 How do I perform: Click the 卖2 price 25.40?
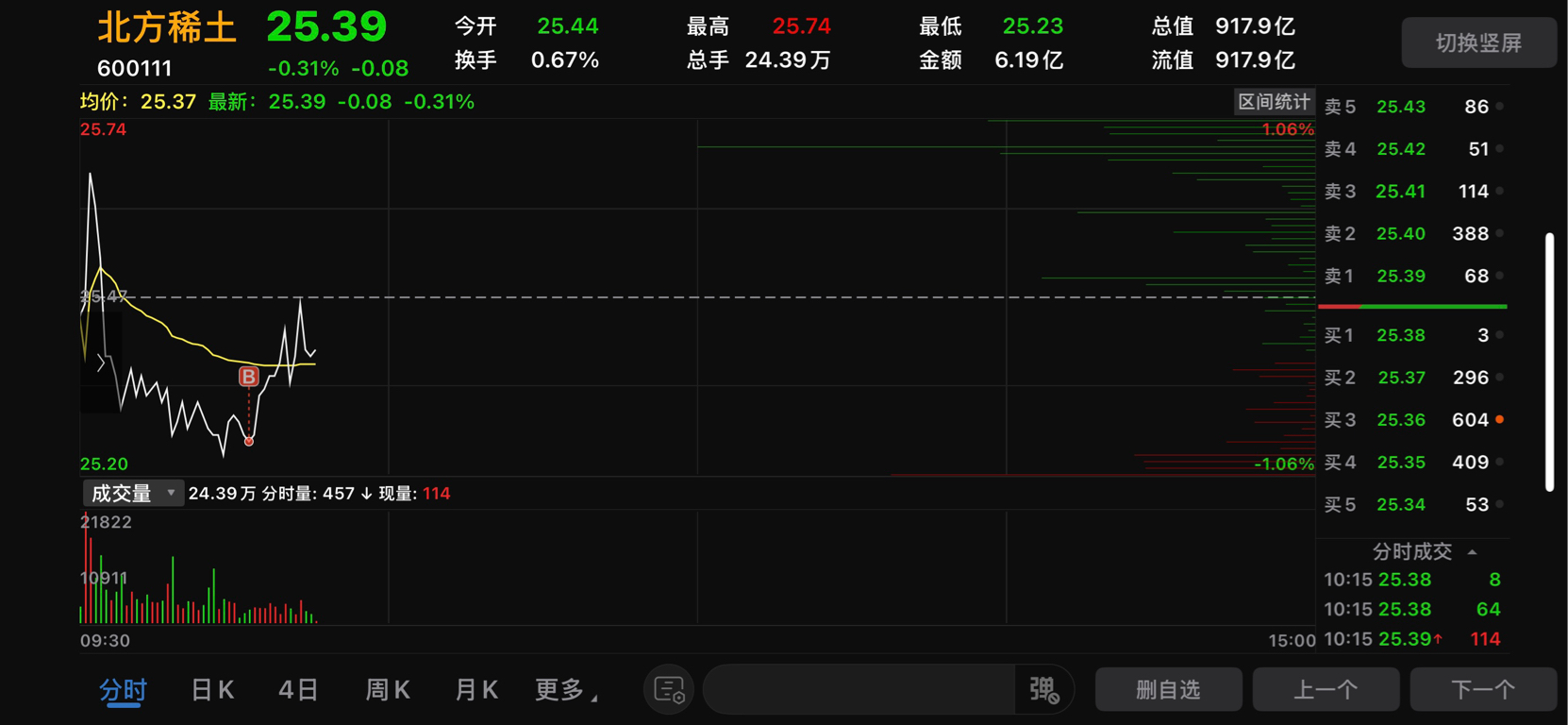click(x=1401, y=233)
